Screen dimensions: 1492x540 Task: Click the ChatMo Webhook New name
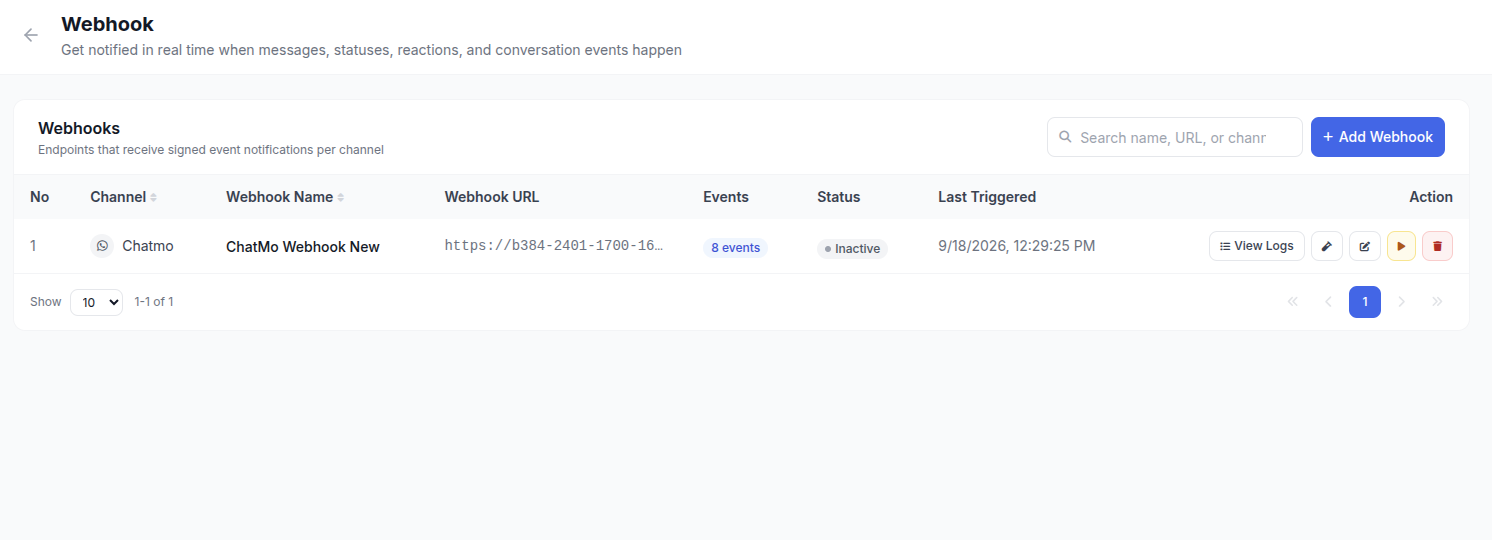click(x=303, y=247)
